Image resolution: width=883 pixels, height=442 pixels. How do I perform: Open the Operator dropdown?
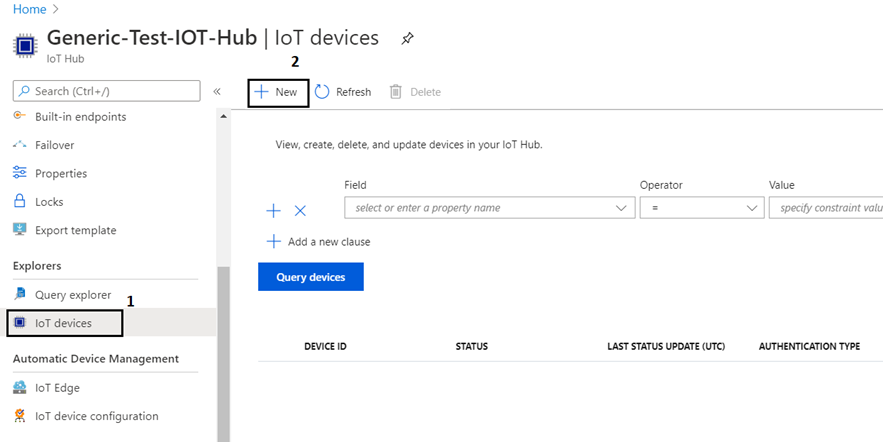tap(702, 208)
